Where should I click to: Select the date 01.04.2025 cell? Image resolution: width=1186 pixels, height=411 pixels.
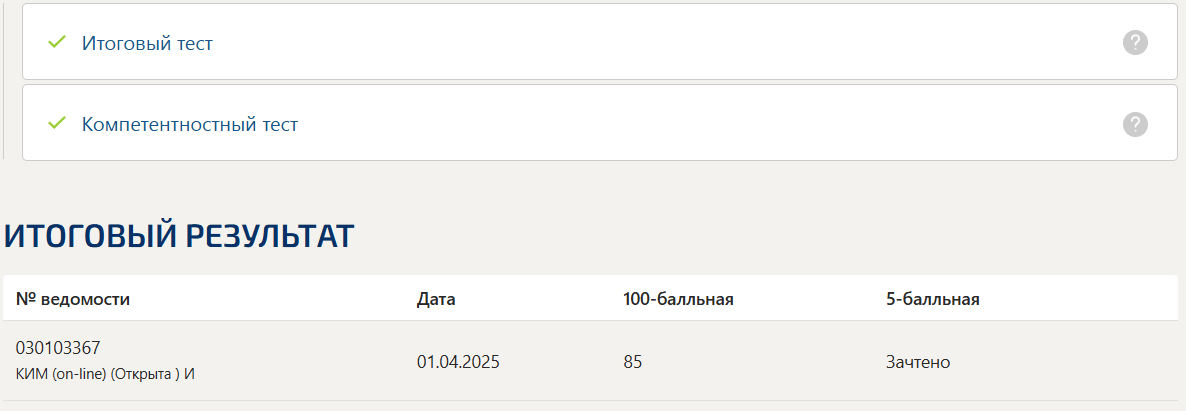pyautogui.click(x=458, y=362)
